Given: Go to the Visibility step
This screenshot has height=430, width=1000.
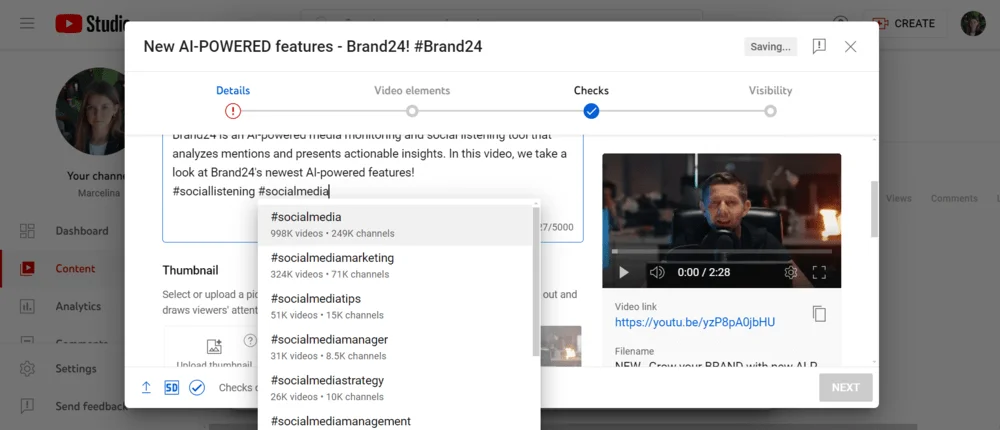Looking at the screenshot, I should (770, 91).
